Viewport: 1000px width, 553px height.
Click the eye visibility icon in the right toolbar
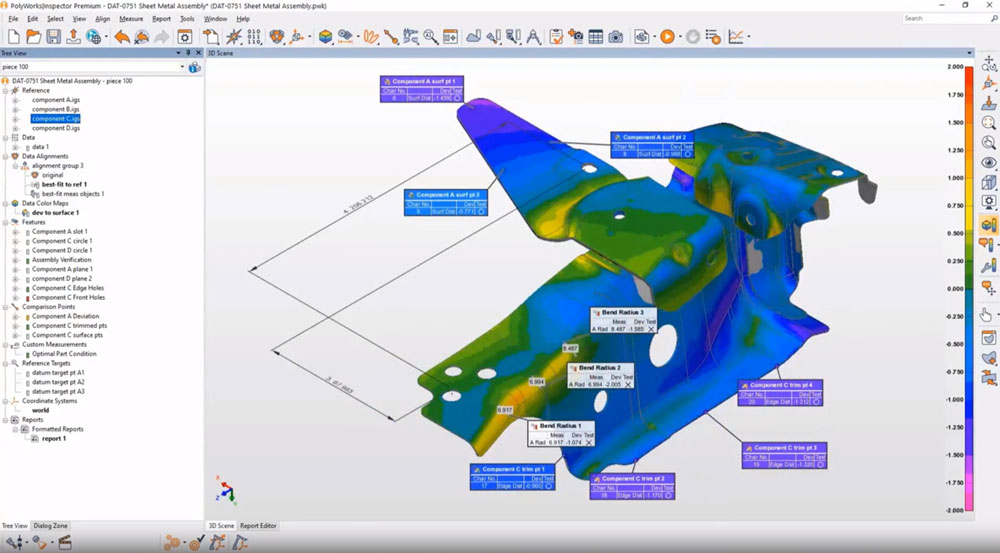pyautogui.click(x=989, y=163)
